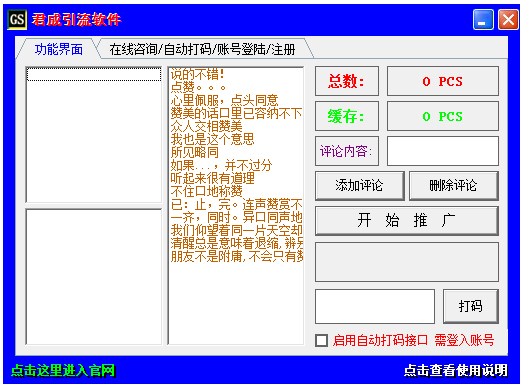
Task: Click the lower-left empty list box
Action: click(94, 277)
